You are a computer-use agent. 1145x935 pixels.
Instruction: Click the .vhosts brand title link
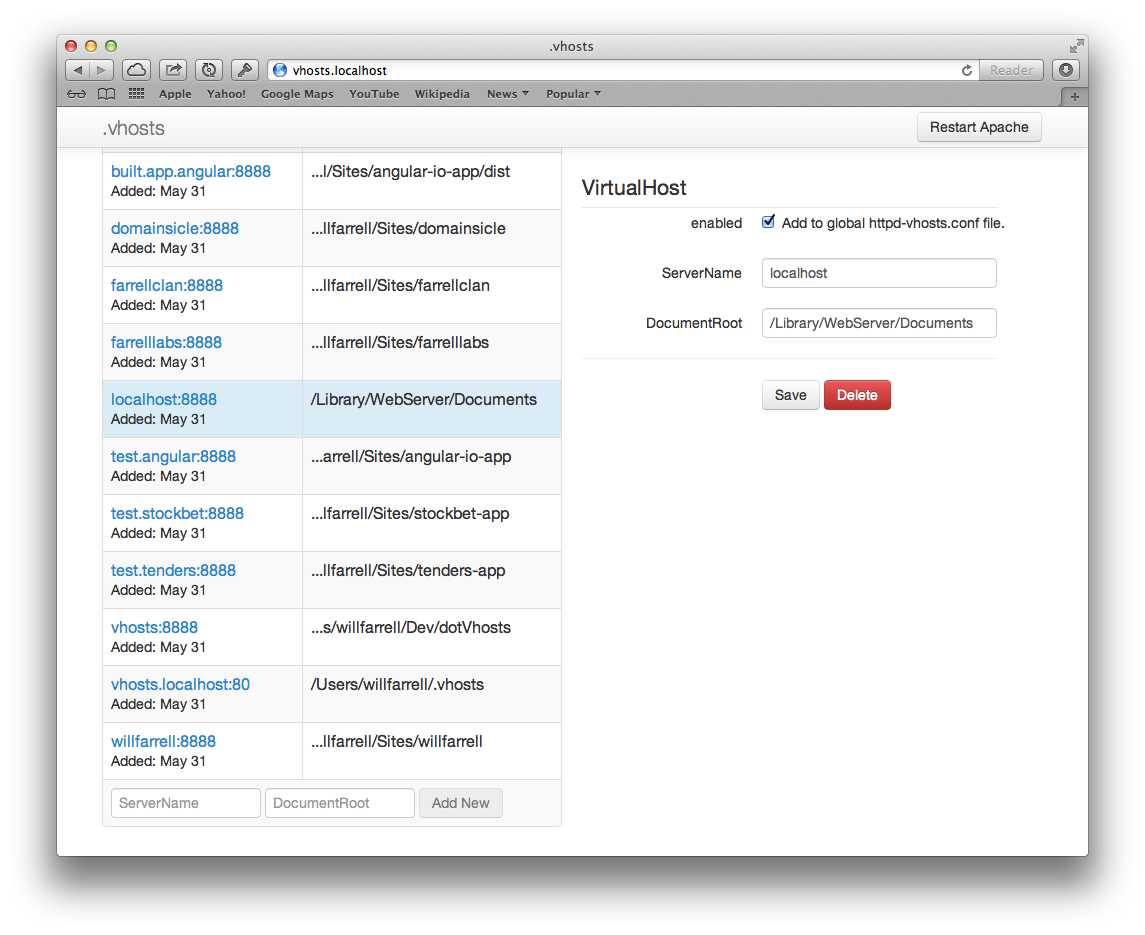click(x=134, y=128)
